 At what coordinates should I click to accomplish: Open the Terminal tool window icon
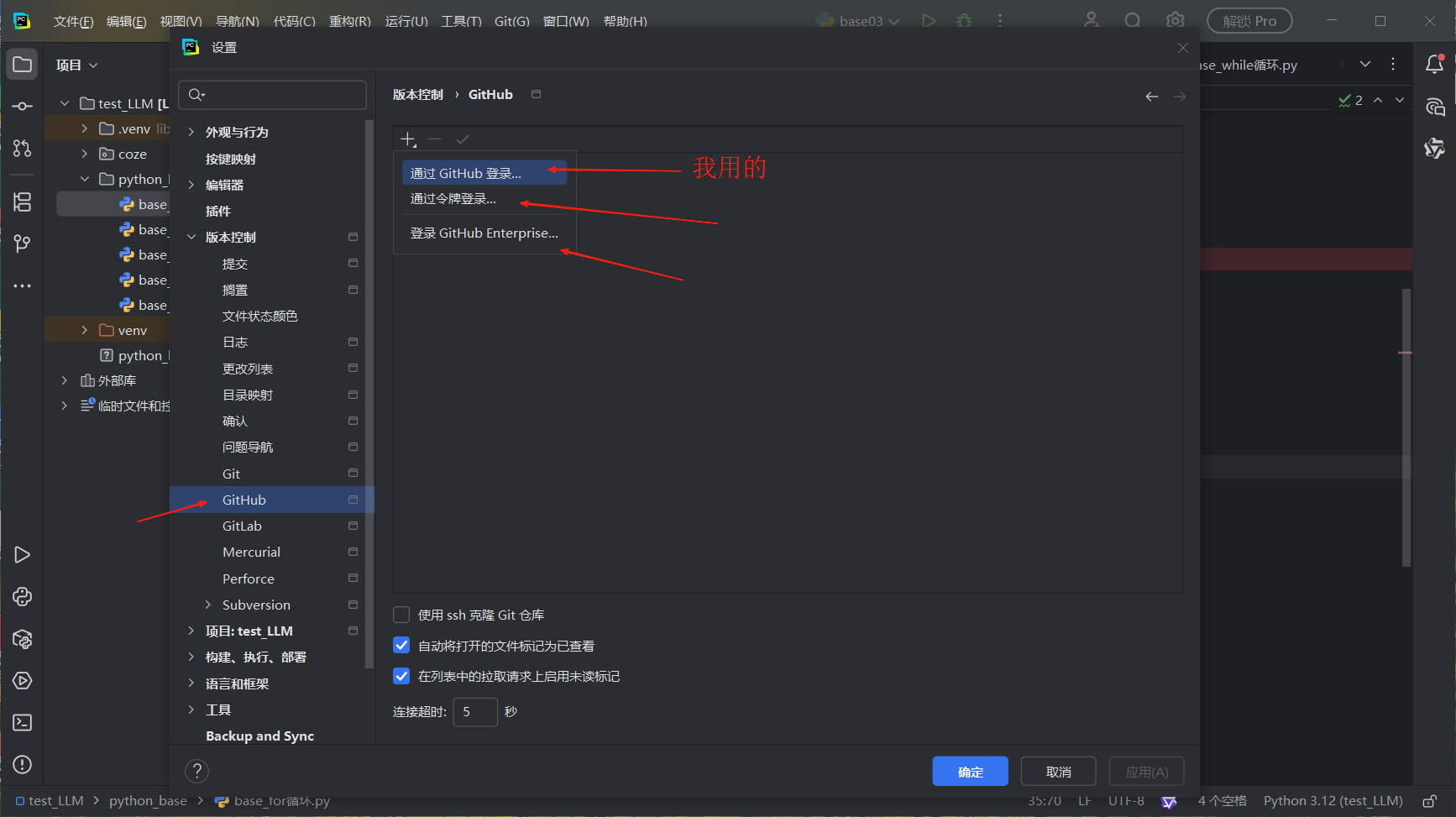coord(23,723)
